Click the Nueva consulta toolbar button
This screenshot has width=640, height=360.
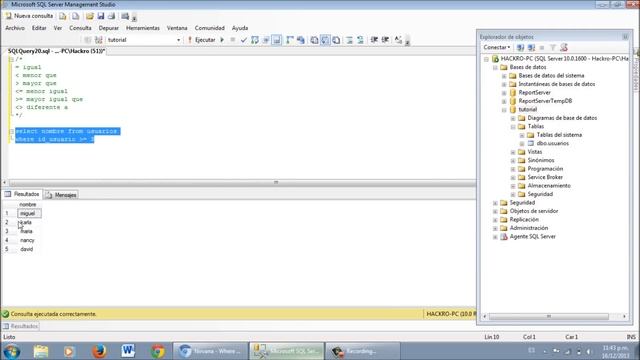pos(29,16)
